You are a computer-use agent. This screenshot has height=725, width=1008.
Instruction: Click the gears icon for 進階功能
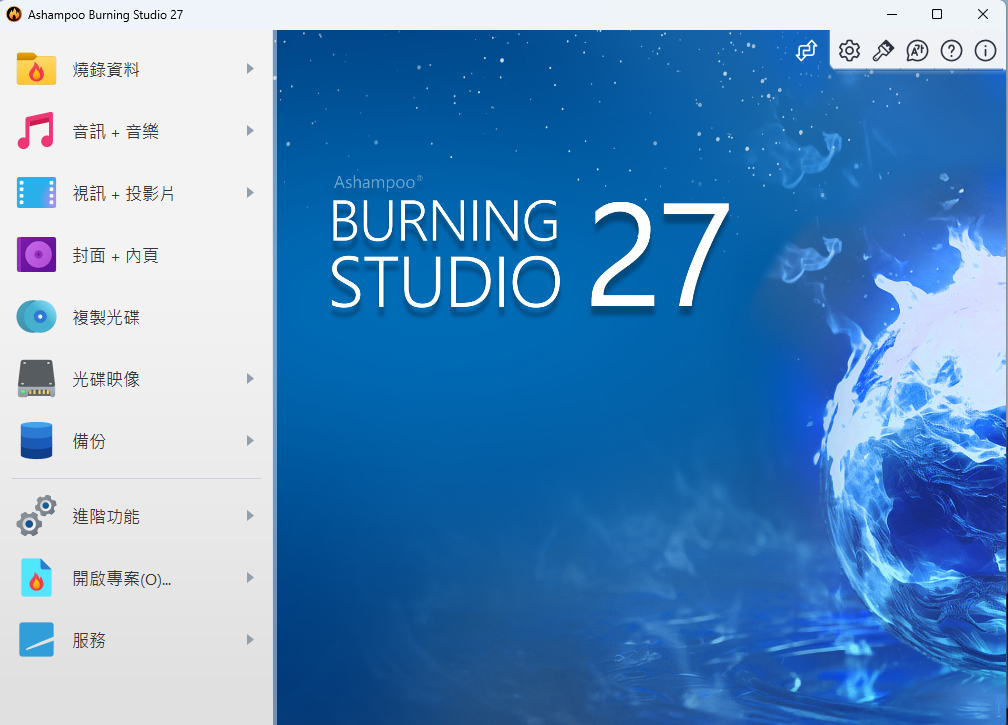coord(36,515)
